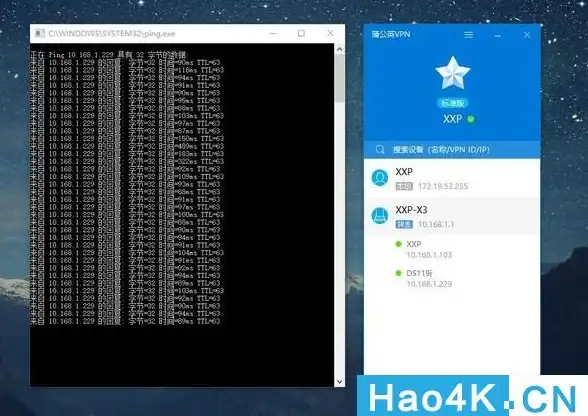This screenshot has width=588, height=416.
Task: Focus the 搜索设备 search field
Action: tap(452, 149)
